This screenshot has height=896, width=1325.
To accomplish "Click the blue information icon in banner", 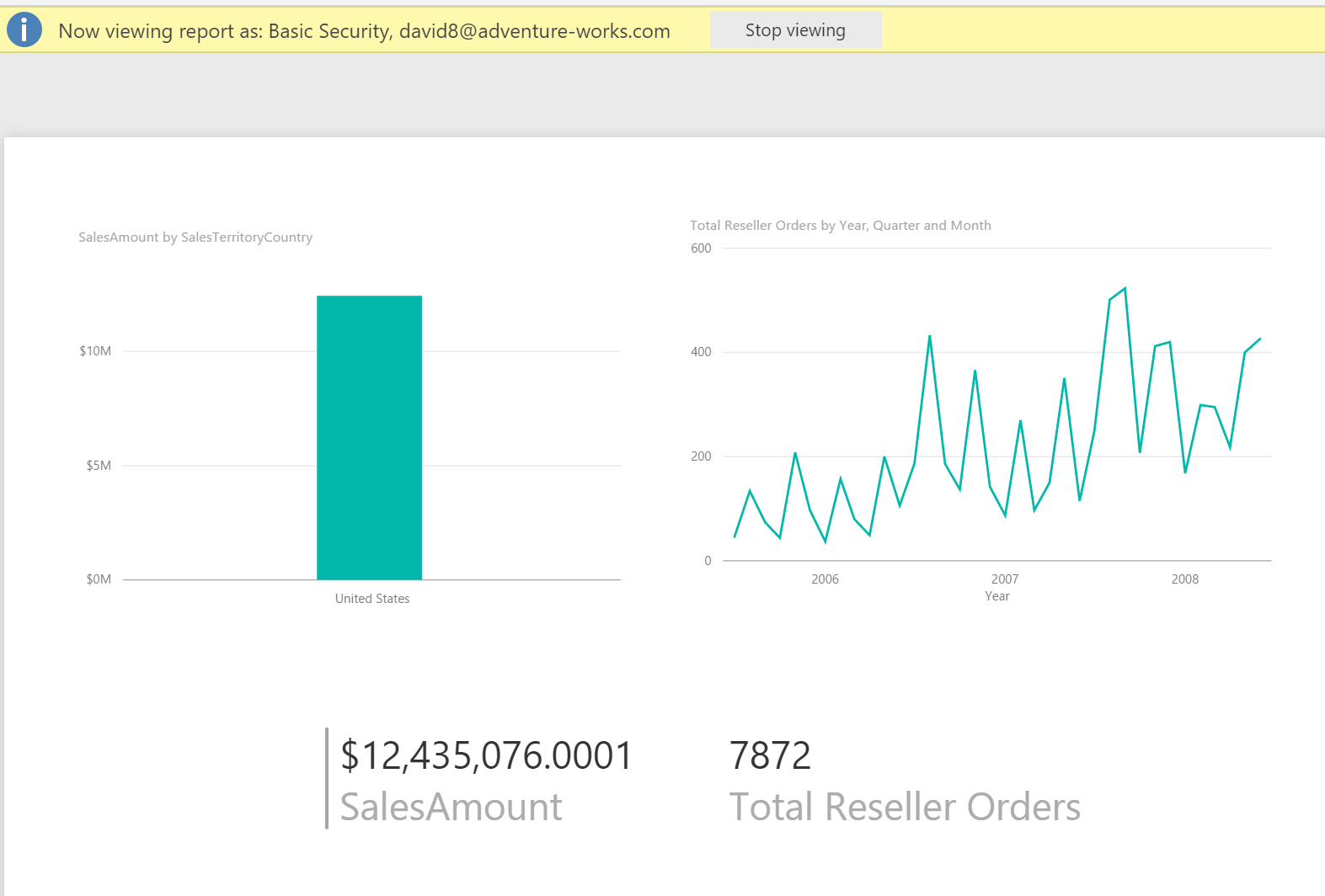I will pyautogui.click(x=24, y=30).
